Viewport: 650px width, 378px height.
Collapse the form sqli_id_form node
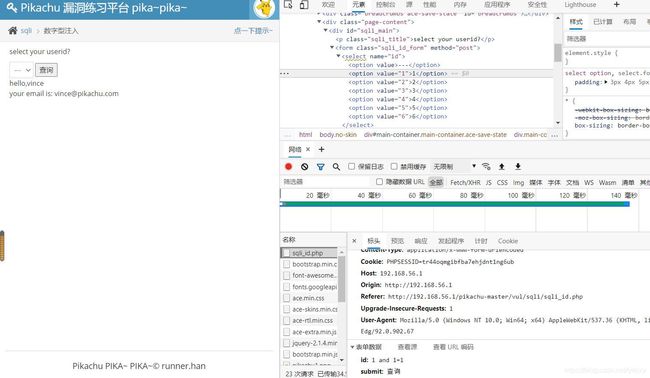tap(332, 48)
